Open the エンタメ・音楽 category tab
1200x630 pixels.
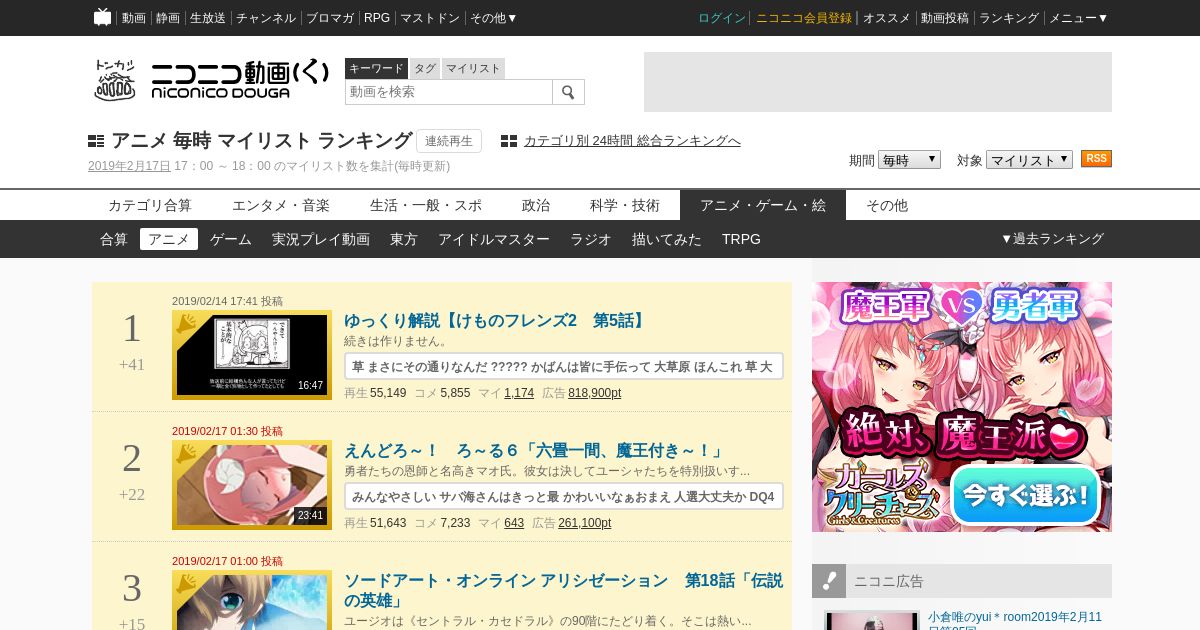pos(281,205)
